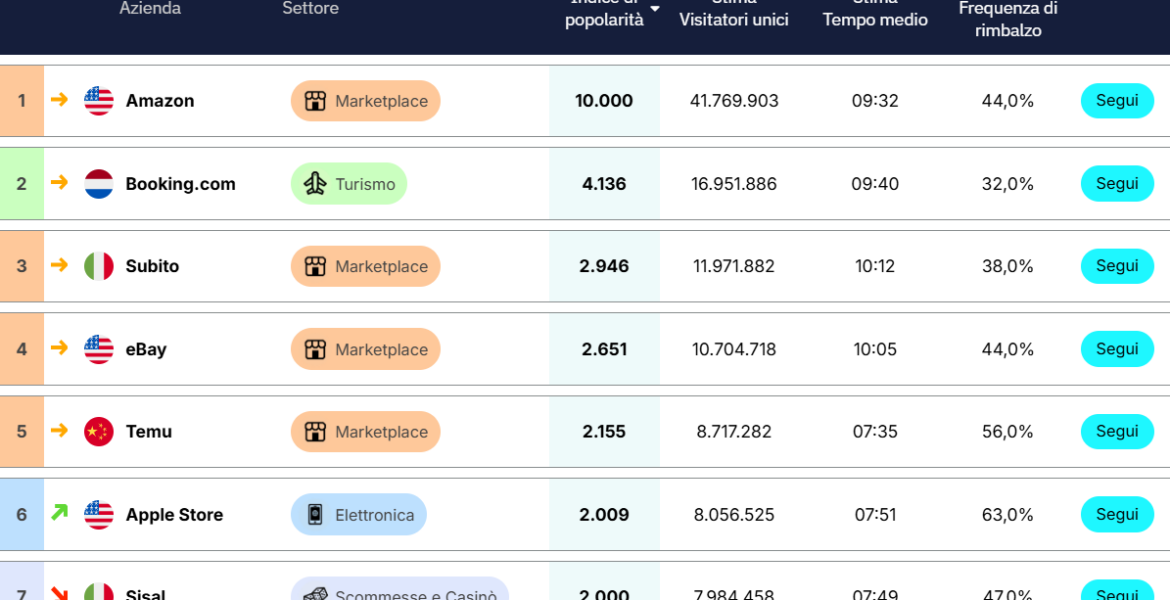
Task: Click unique visitors value 8.717.282
Action: click(734, 431)
